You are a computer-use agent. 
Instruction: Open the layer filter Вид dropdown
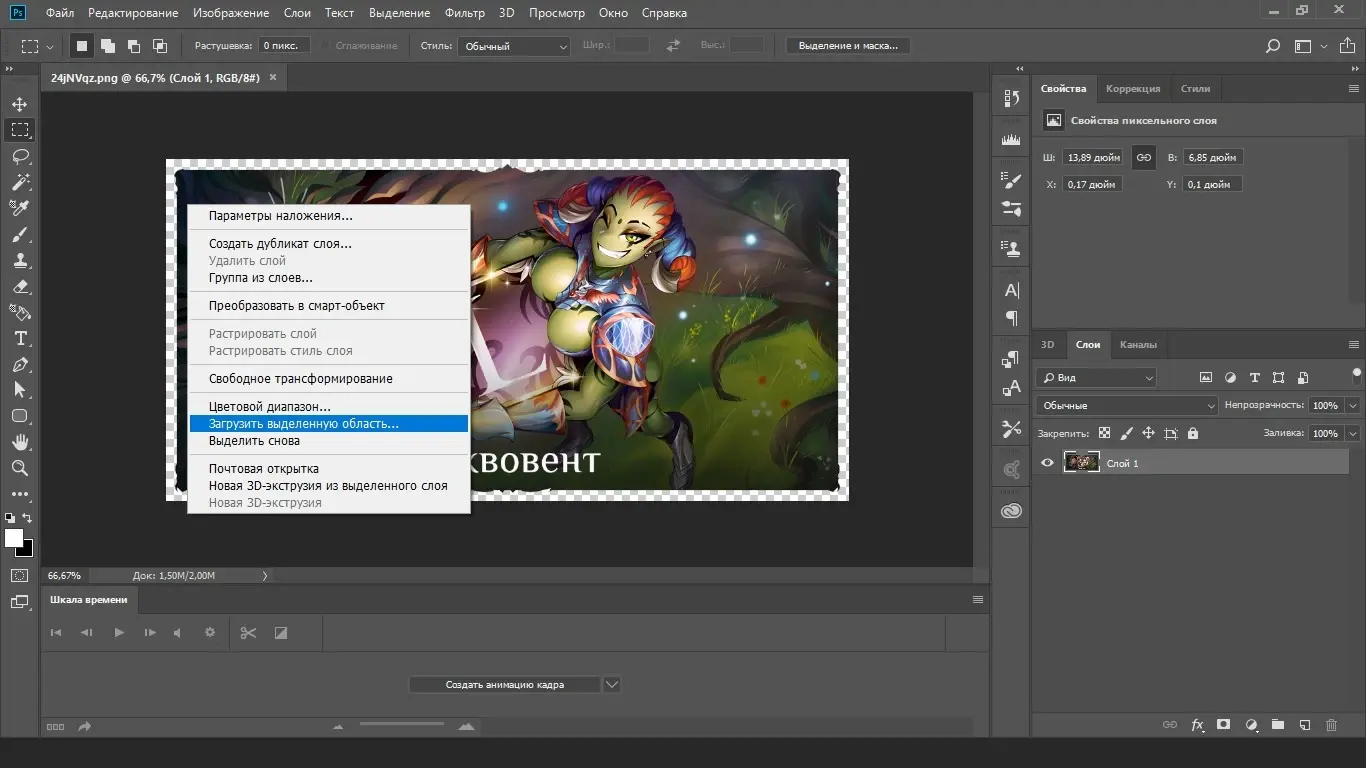[x=1096, y=378]
